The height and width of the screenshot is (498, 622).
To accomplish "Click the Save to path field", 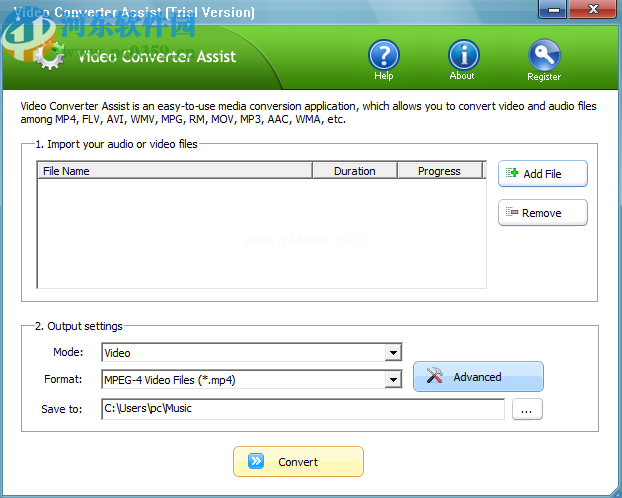I will (x=302, y=409).
